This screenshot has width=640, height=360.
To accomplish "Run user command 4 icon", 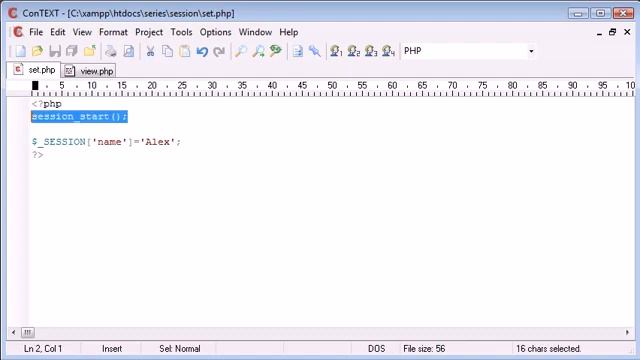I will [388, 51].
